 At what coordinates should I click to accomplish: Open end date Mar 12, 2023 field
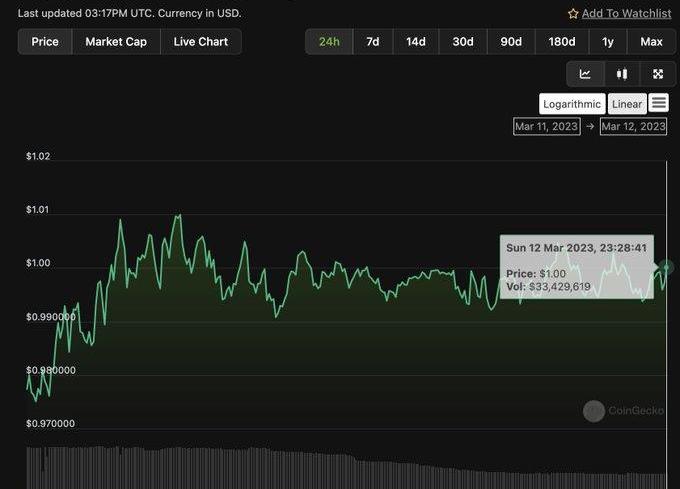[x=633, y=127]
